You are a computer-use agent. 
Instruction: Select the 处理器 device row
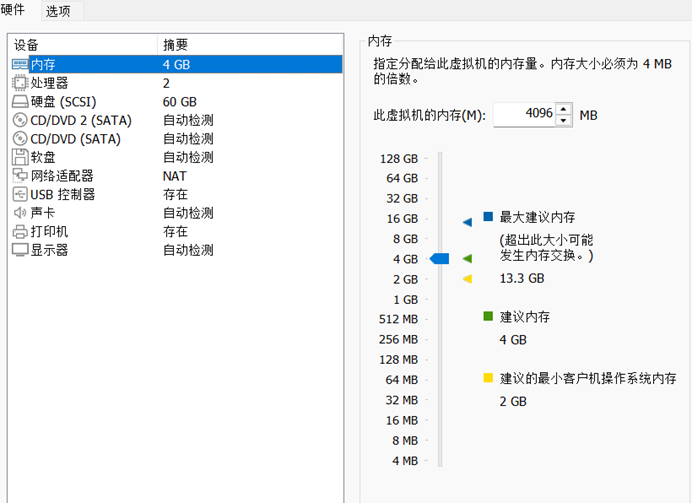[177, 83]
